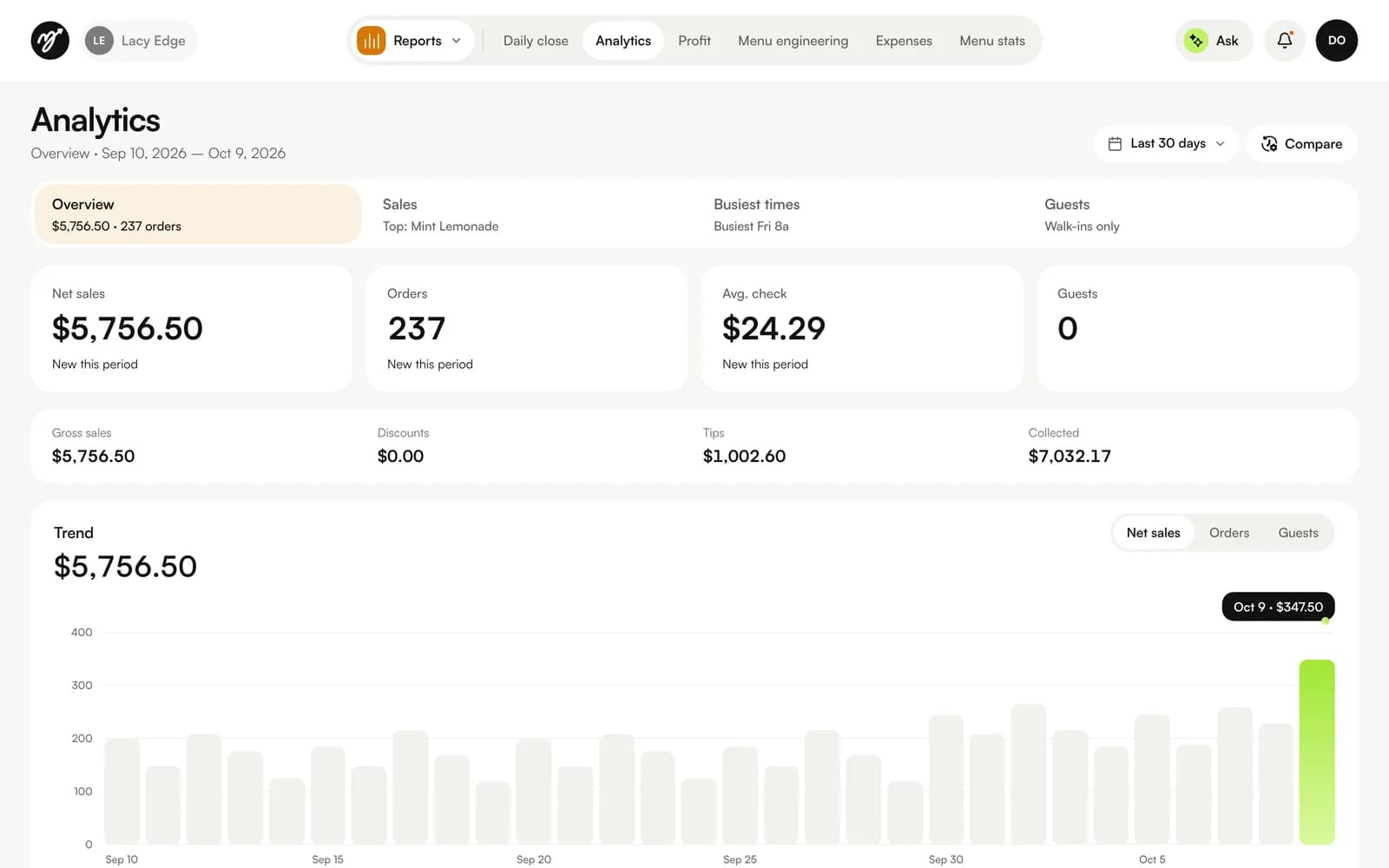Open the Daily close tab
1389x868 pixels.
tap(536, 41)
